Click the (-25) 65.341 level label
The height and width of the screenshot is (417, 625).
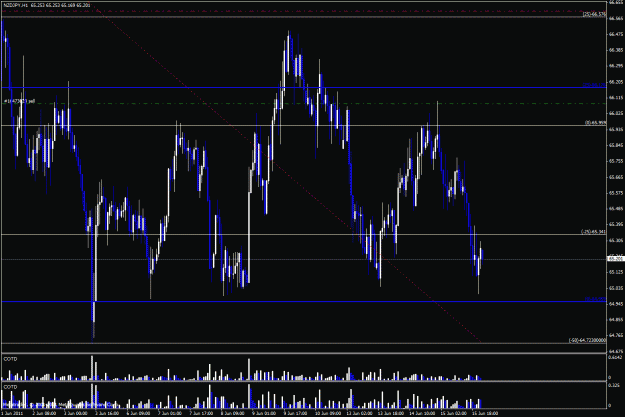pos(593,231)
